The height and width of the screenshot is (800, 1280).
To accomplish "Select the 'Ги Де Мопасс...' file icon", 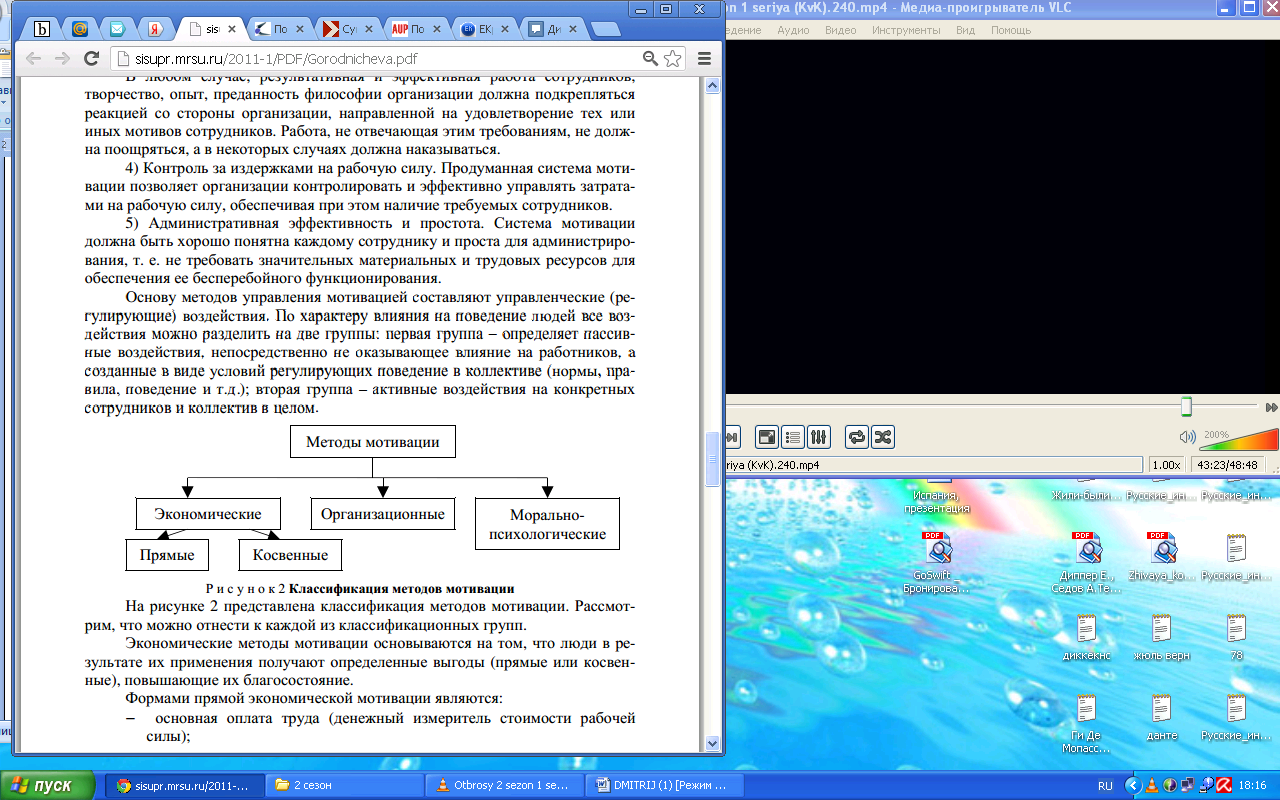I will 1086,724.
